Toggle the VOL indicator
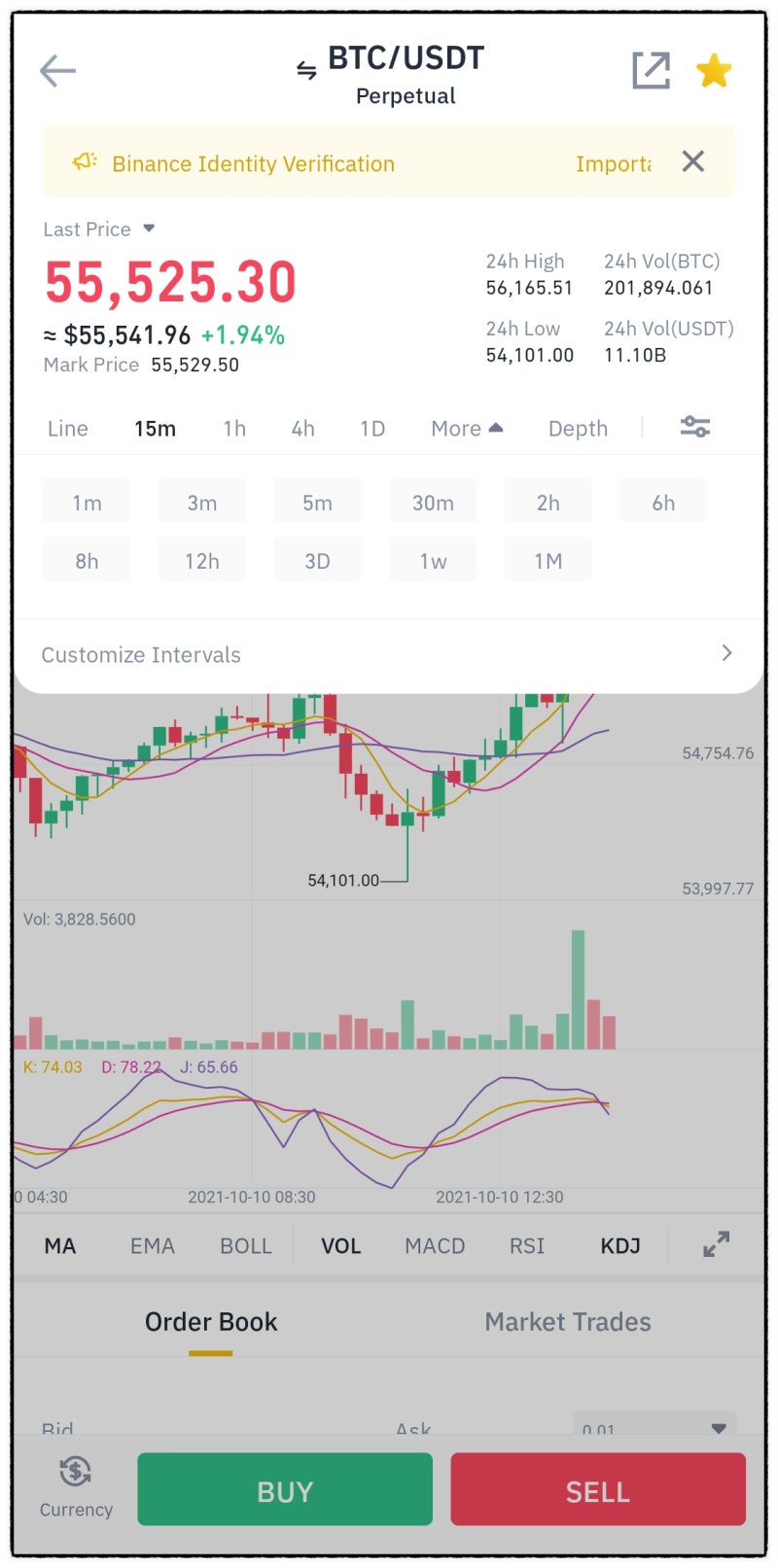Screen dimensions: 778x1568 (x=341, y=1245)
